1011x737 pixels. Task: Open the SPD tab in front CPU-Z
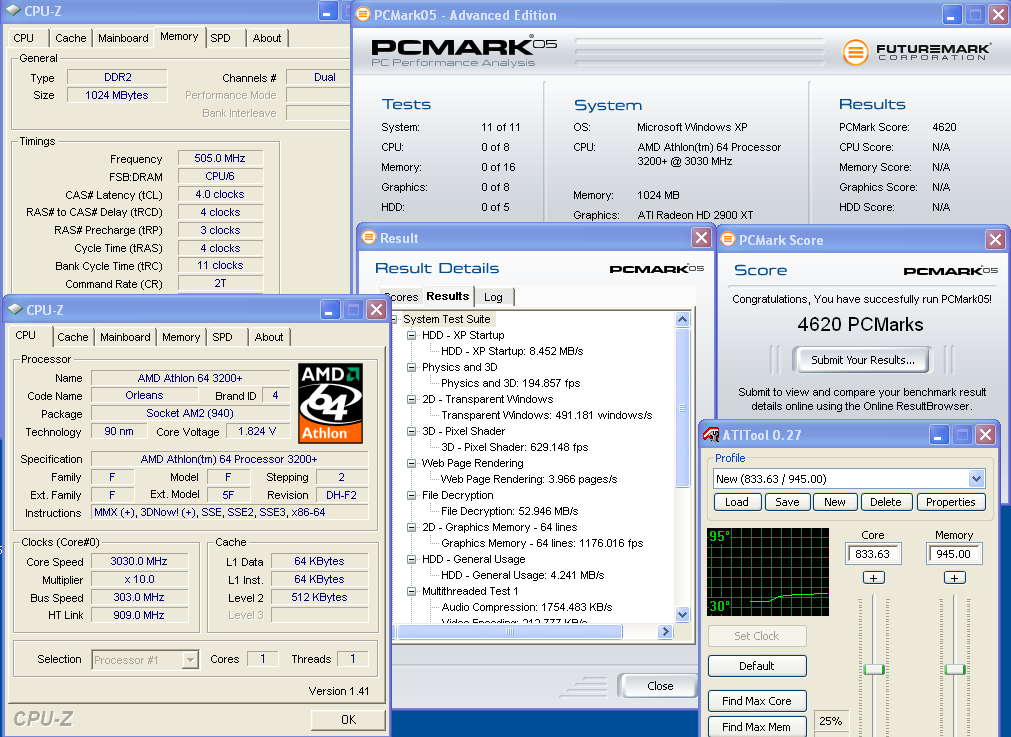[222, 337]
